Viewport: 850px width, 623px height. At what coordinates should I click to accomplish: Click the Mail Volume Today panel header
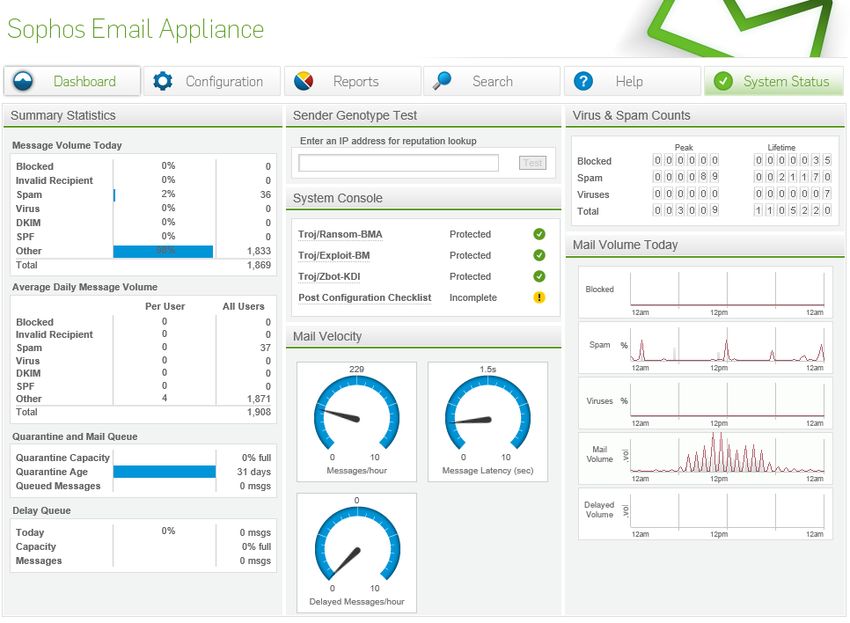pos(705,245)
